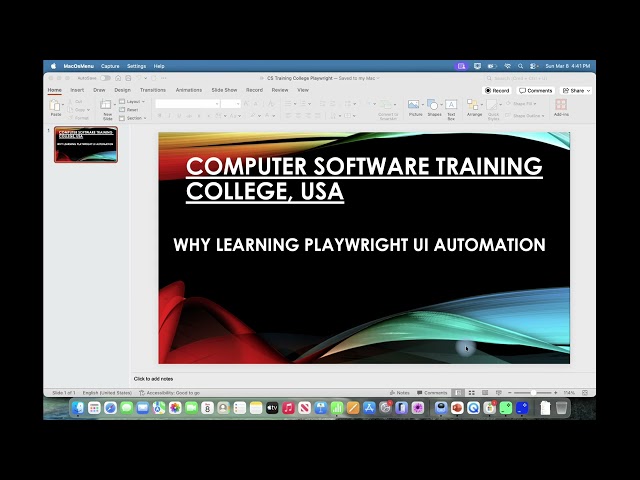Open the Shape Fill dropdown
The image size is (640, 480).
[x=521, y=104]
